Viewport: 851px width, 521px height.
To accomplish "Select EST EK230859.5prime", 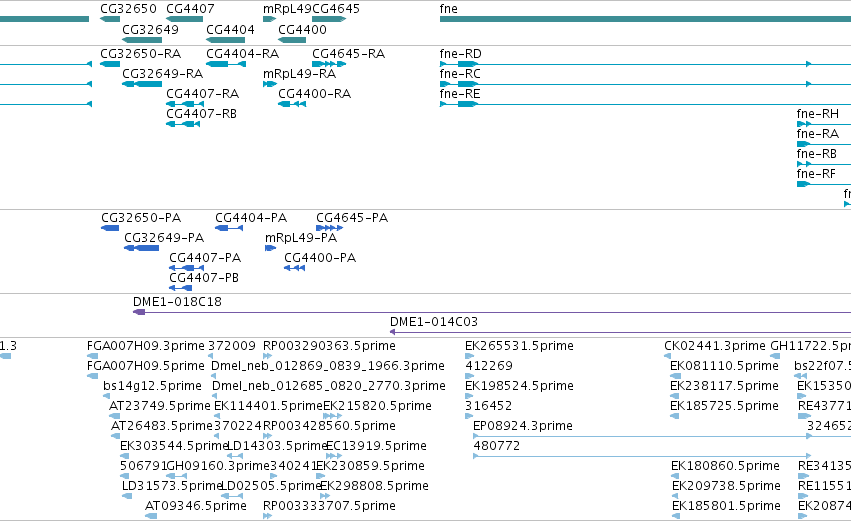I will [x=370, y=466].
